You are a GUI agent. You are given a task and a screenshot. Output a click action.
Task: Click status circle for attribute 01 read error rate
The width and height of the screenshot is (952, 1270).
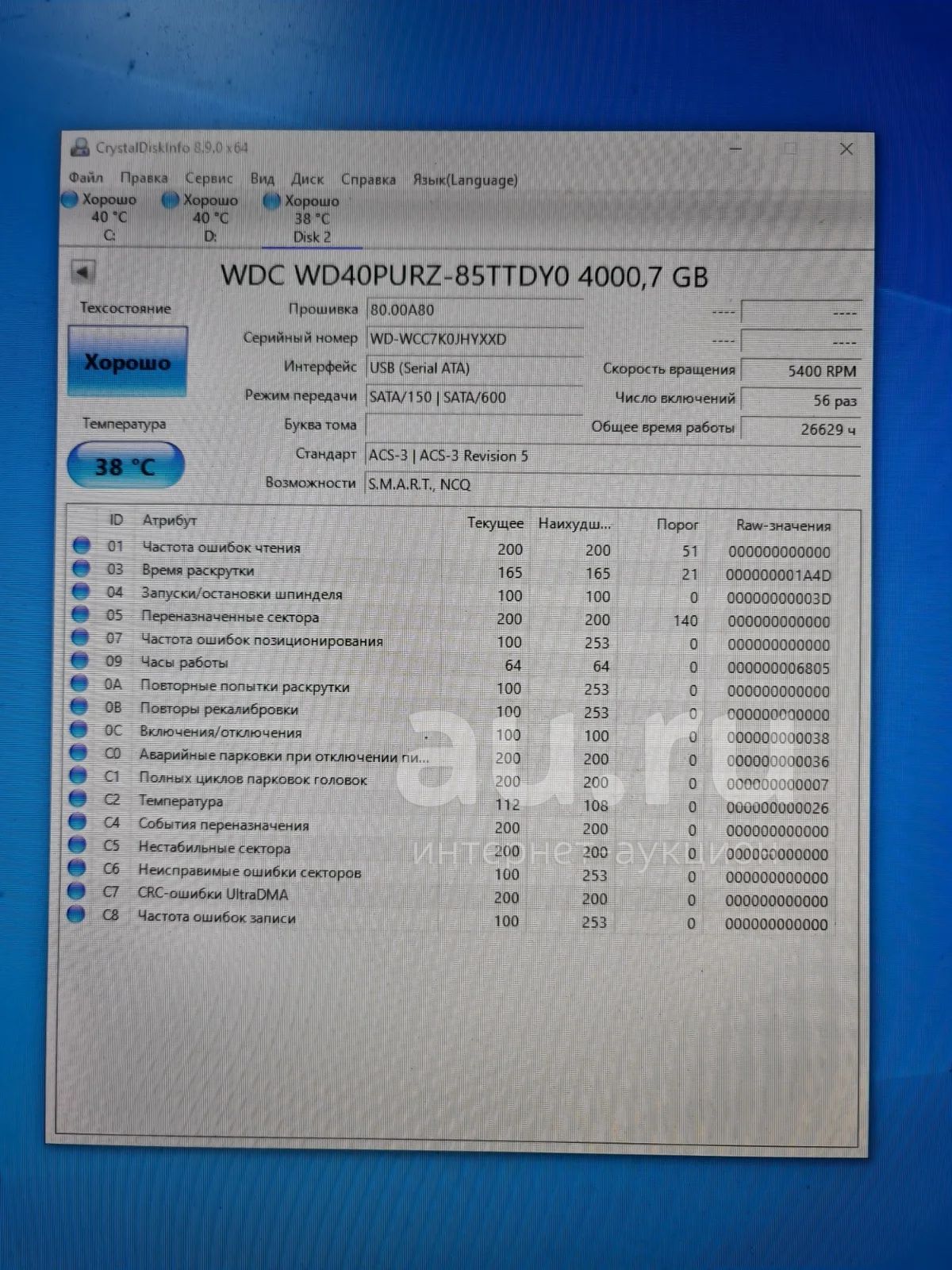tap(81, 545)
